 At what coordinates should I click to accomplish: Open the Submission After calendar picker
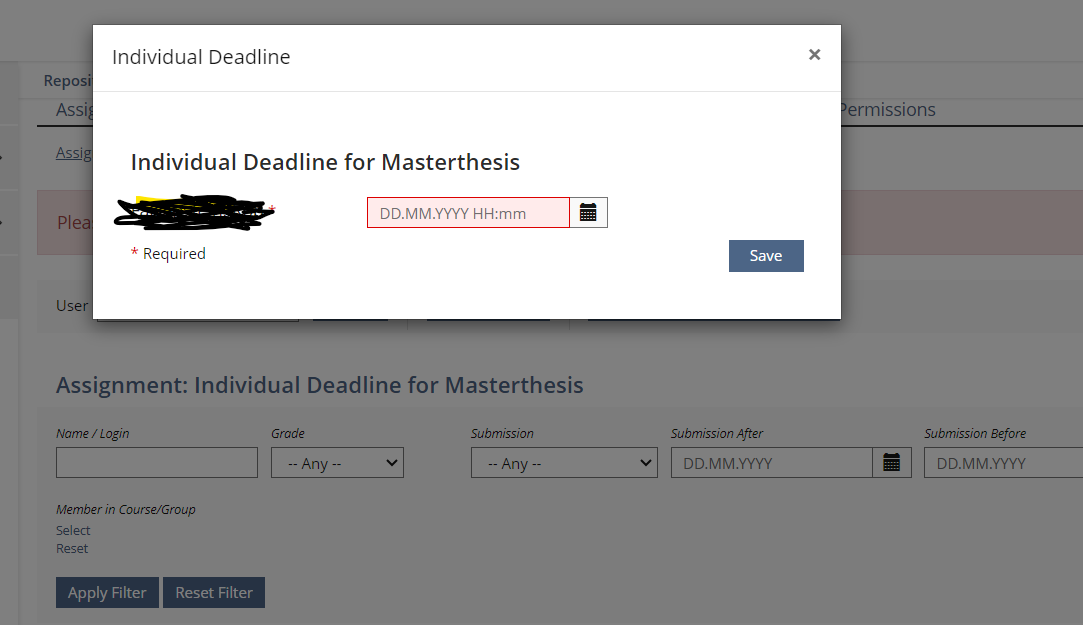point(892,463)
